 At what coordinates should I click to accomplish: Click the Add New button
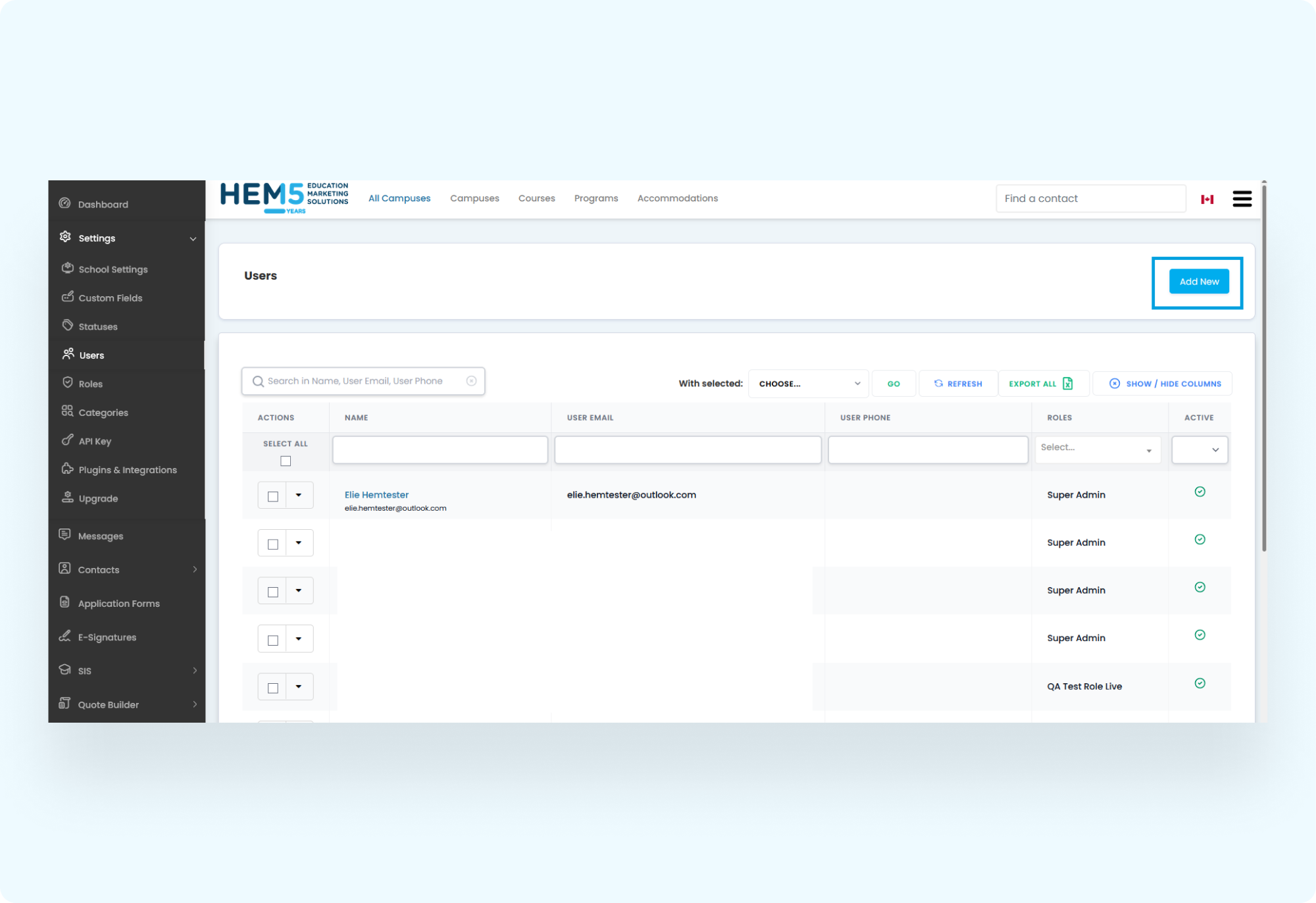[x=1198, y=281]
